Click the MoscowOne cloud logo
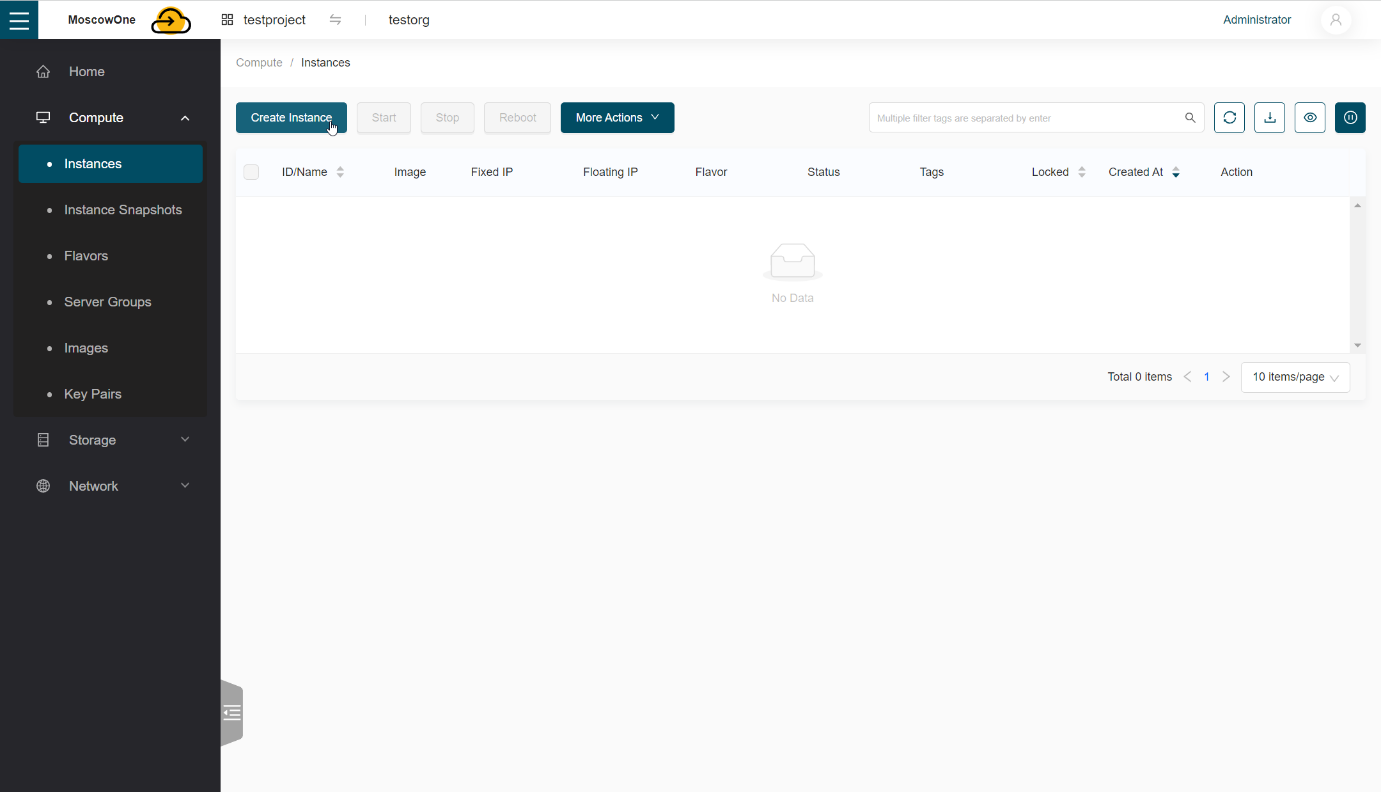Screen dimensions: 1381x792 point(170,19)
